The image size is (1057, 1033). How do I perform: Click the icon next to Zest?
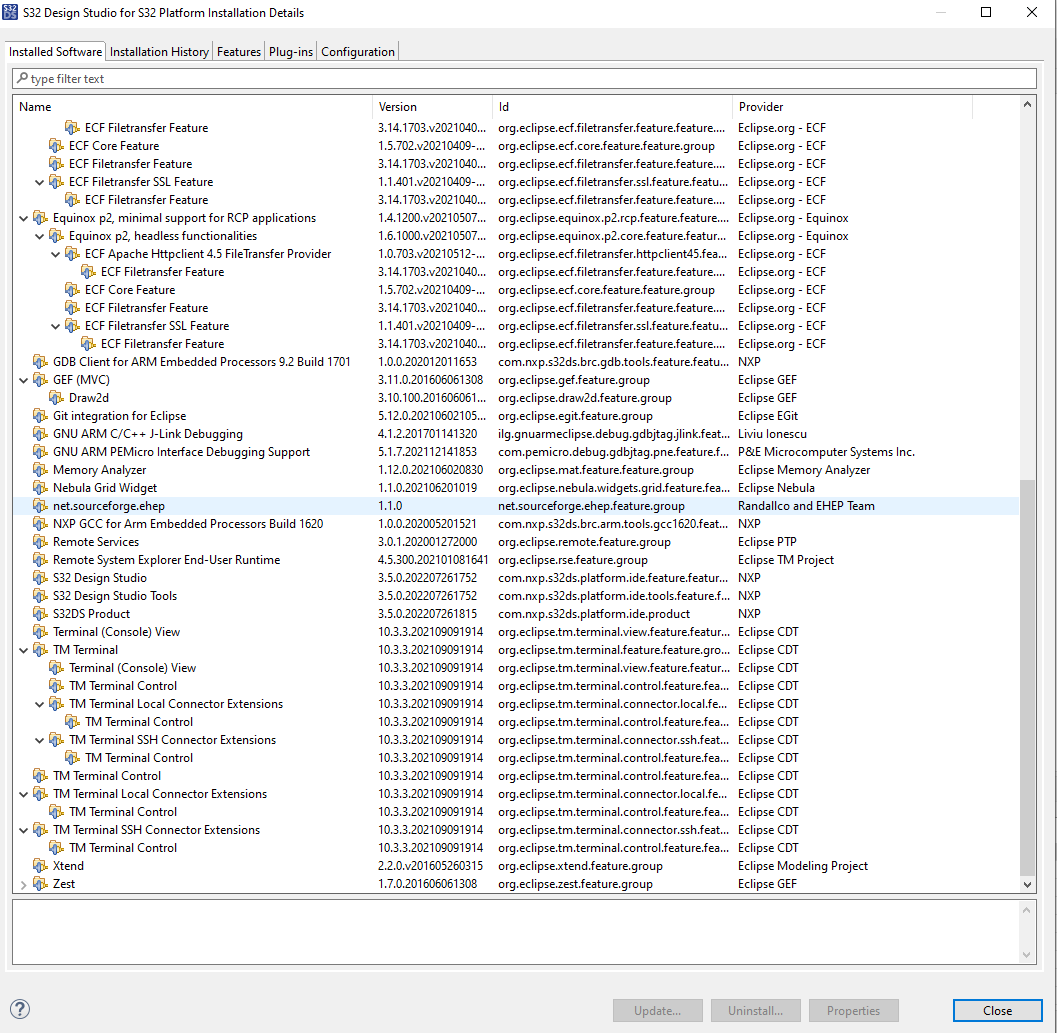pos(39,883)
